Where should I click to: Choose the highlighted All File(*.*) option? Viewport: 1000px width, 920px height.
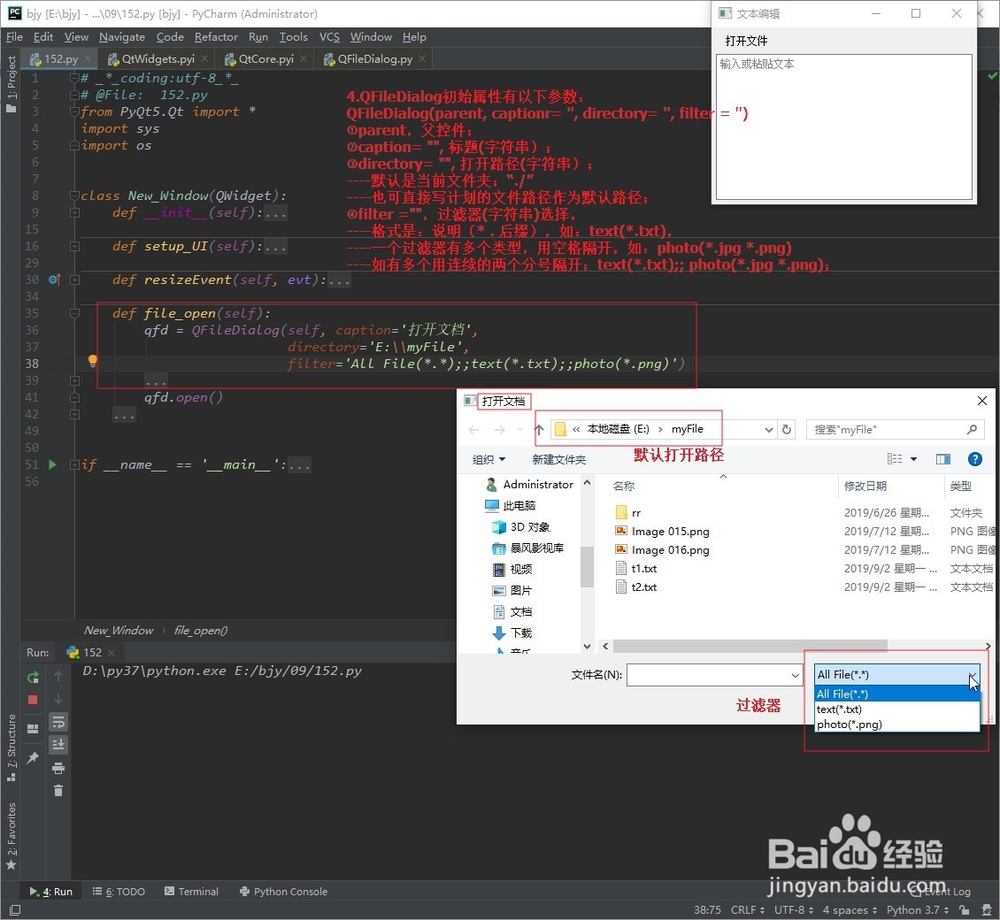pyautogui.click(x=897, y=694)
